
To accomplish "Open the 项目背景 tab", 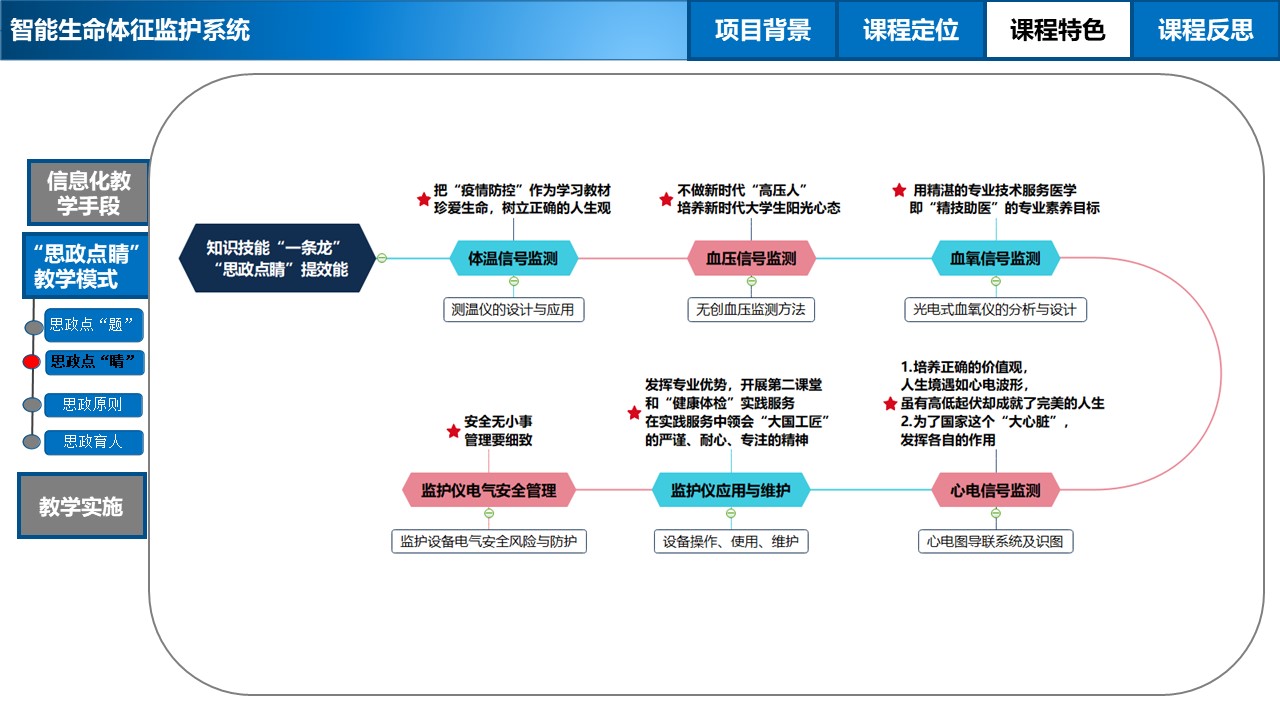I will click(762, 30).
